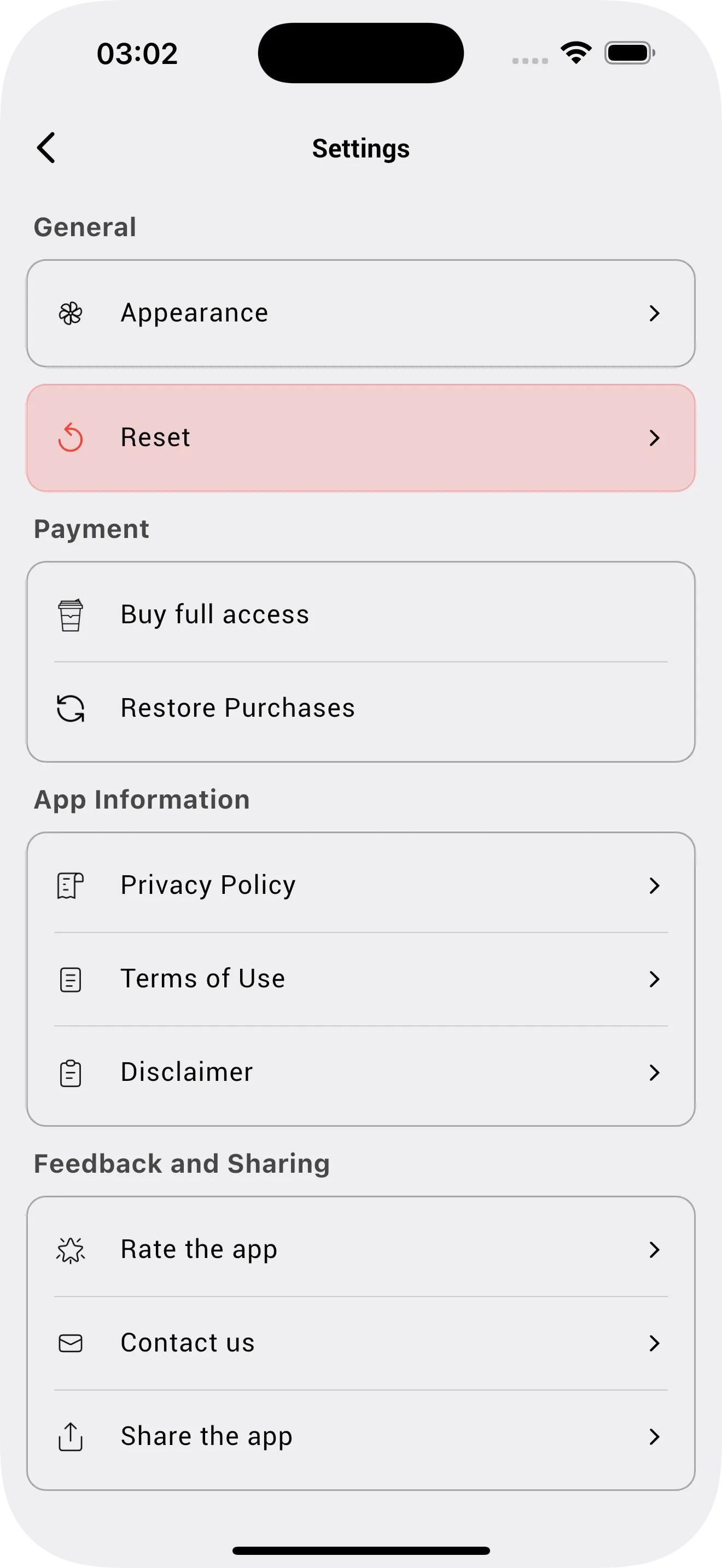Tap the Restore Purchases label

(x=237, y=709)
